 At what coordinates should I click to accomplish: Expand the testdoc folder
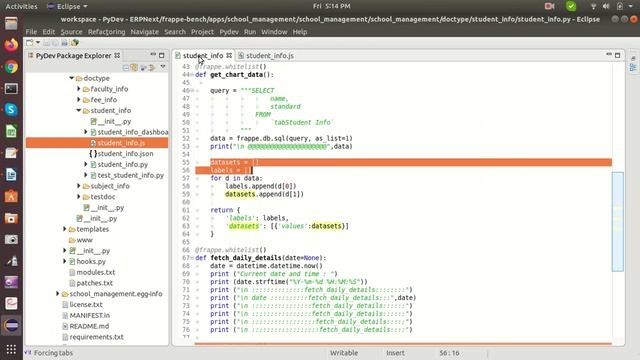point(79,196)
